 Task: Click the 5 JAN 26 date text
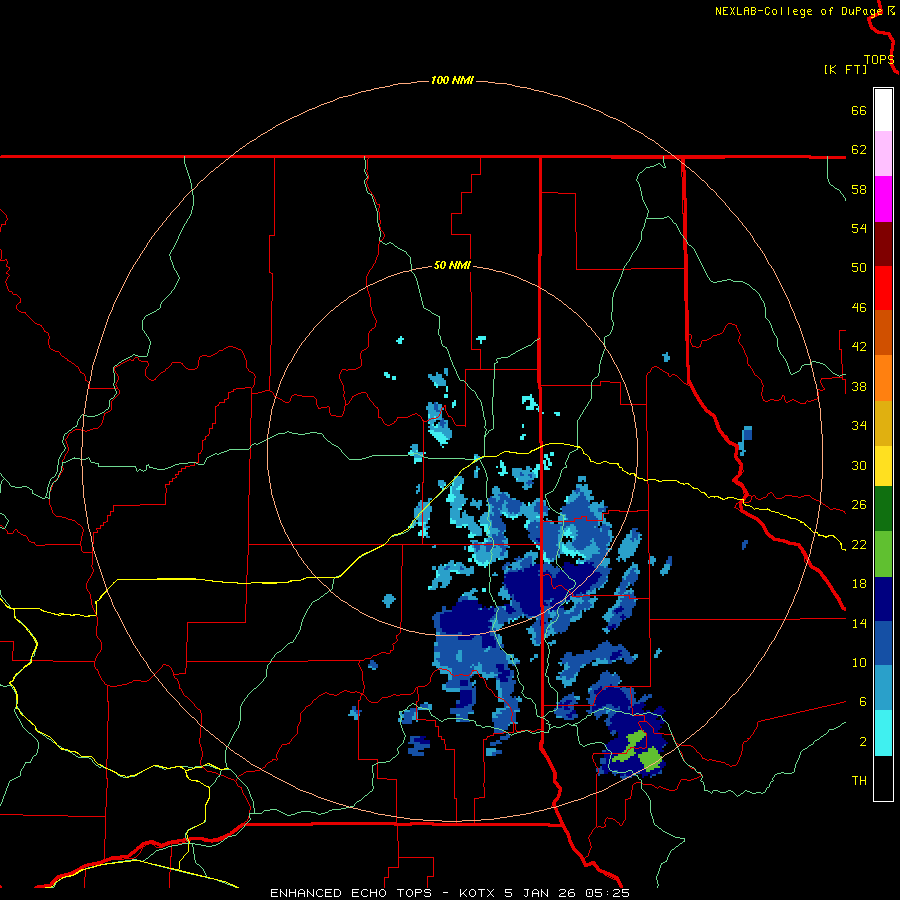541,893
